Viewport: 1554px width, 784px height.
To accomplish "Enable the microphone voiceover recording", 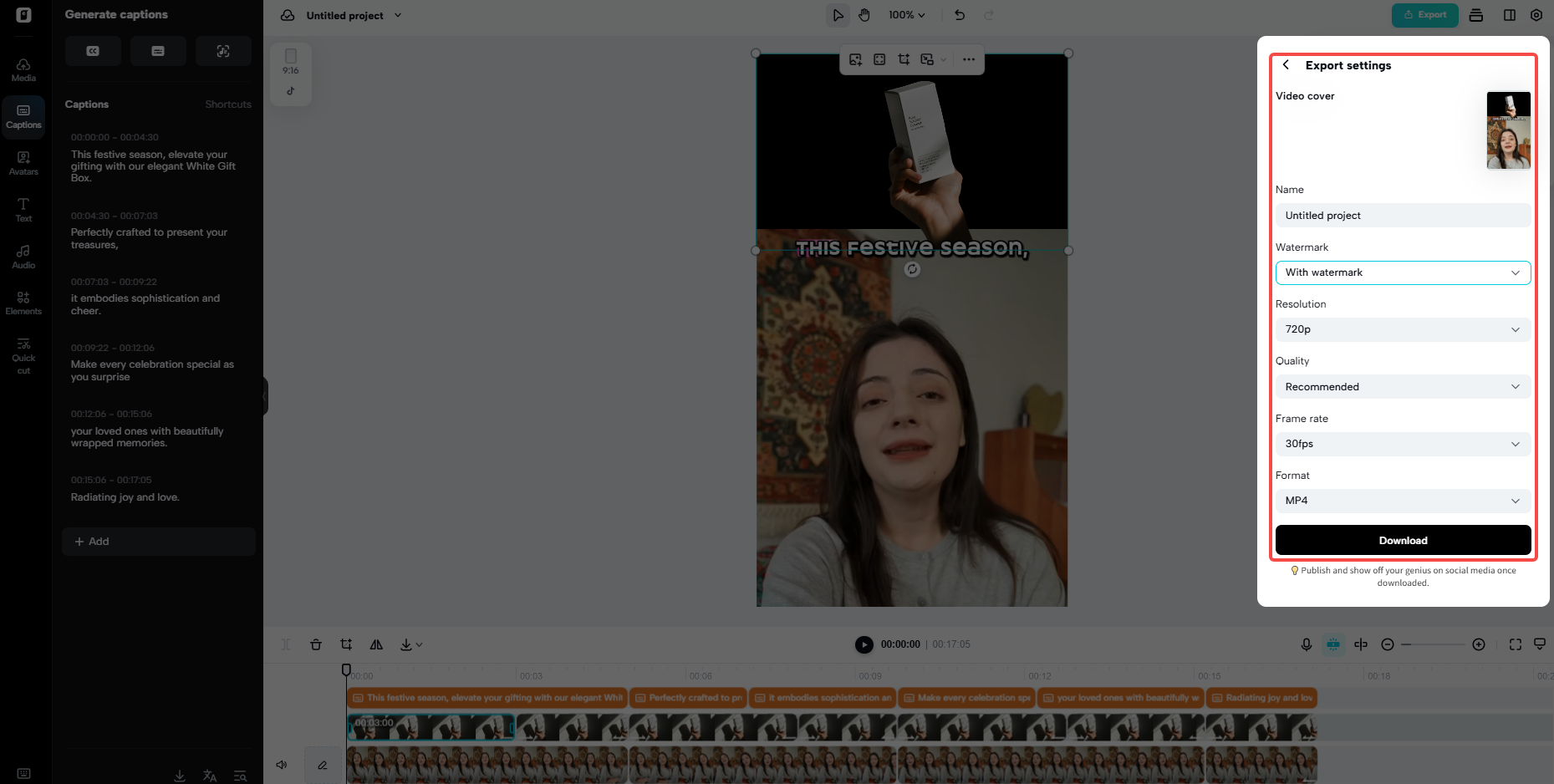I will [1307, 644].
